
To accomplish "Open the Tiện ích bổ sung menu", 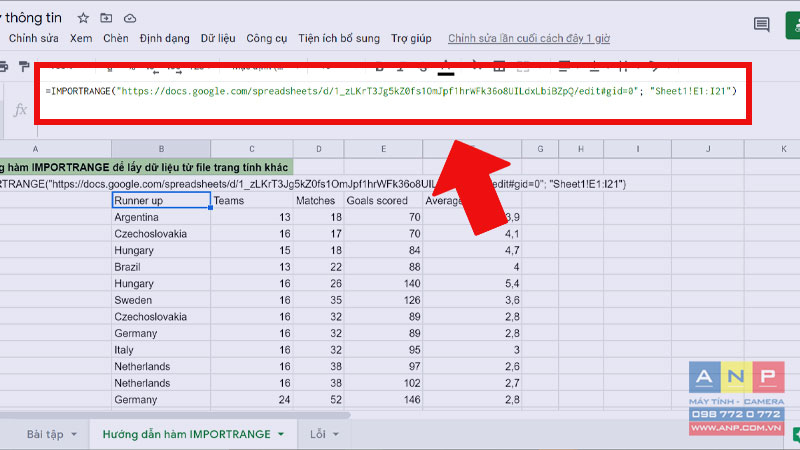I will click(339, 38).
